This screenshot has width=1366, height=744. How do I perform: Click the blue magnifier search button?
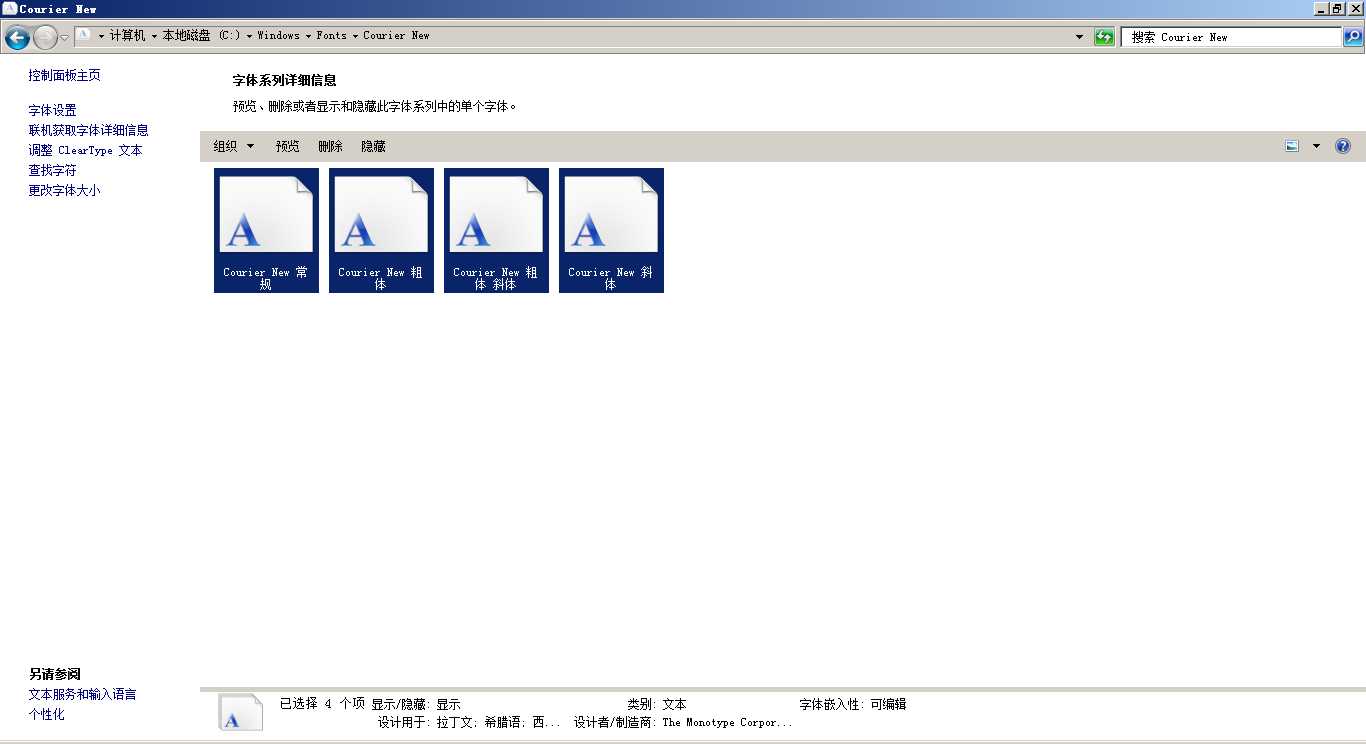[1352, 37]
